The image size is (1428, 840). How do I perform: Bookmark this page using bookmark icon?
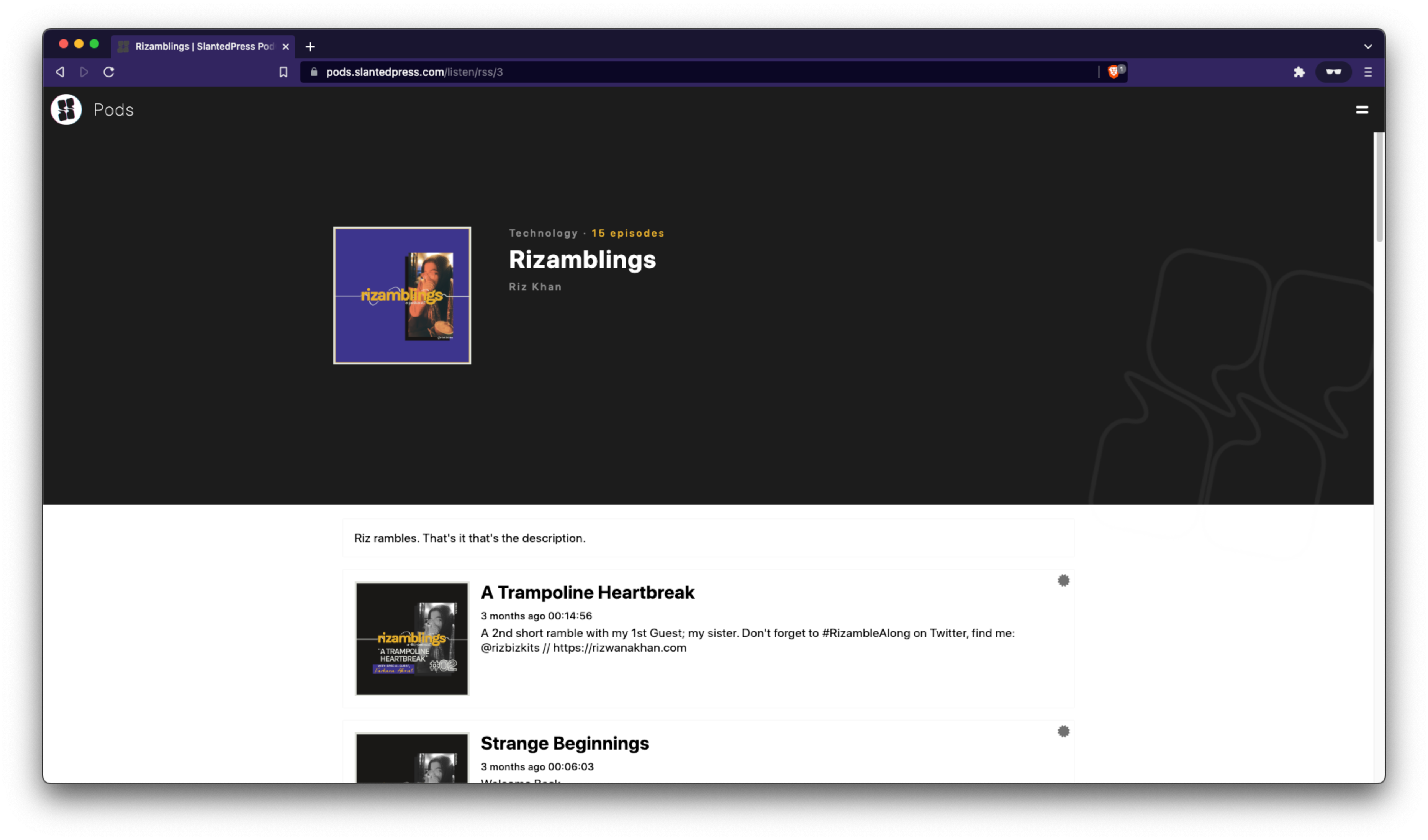283,72
